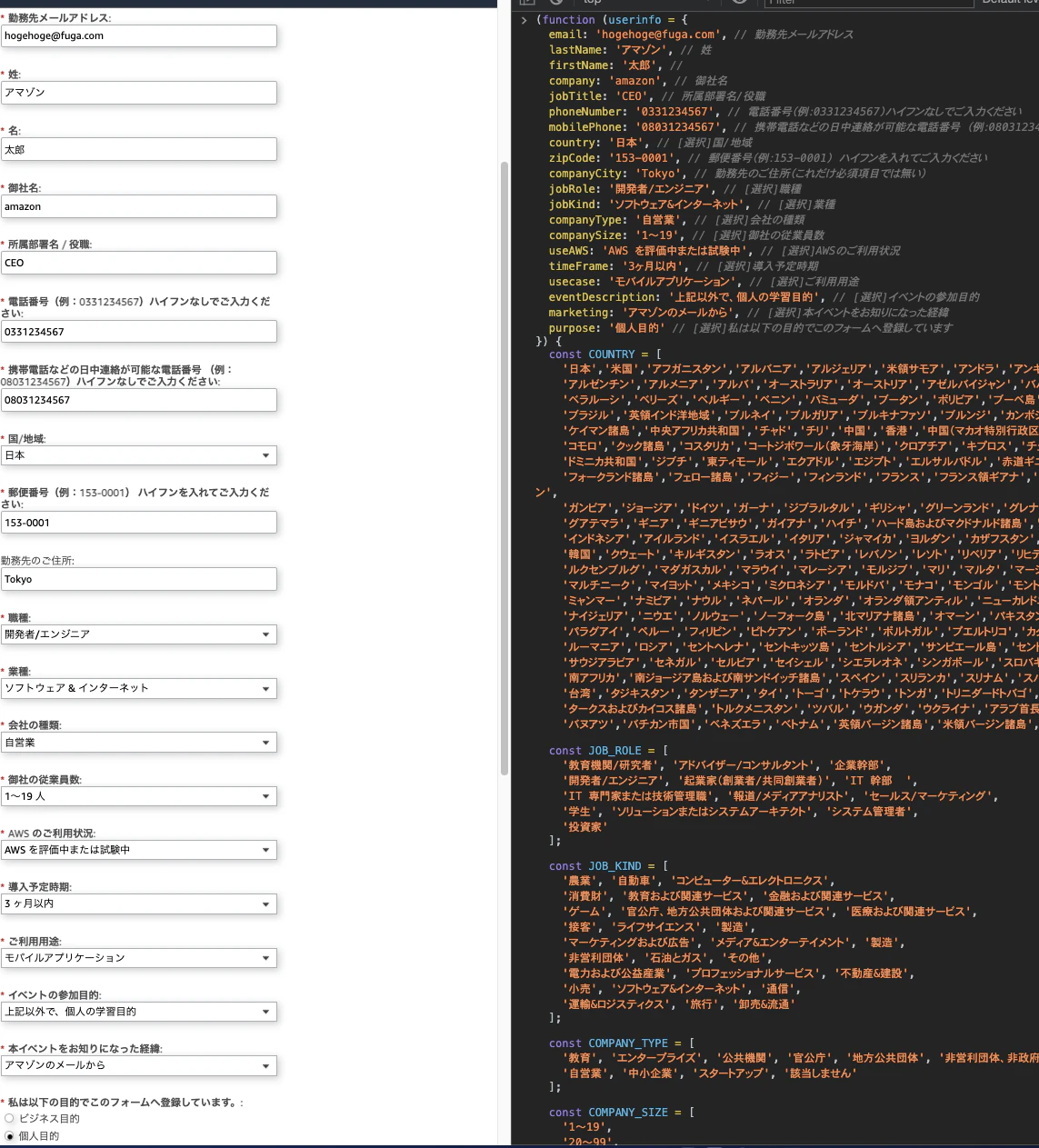Image resolution: width=1039 pixels, height=1148 pixels.
Task: Click the console prompt chevron before (function
Action: point(524,20)
